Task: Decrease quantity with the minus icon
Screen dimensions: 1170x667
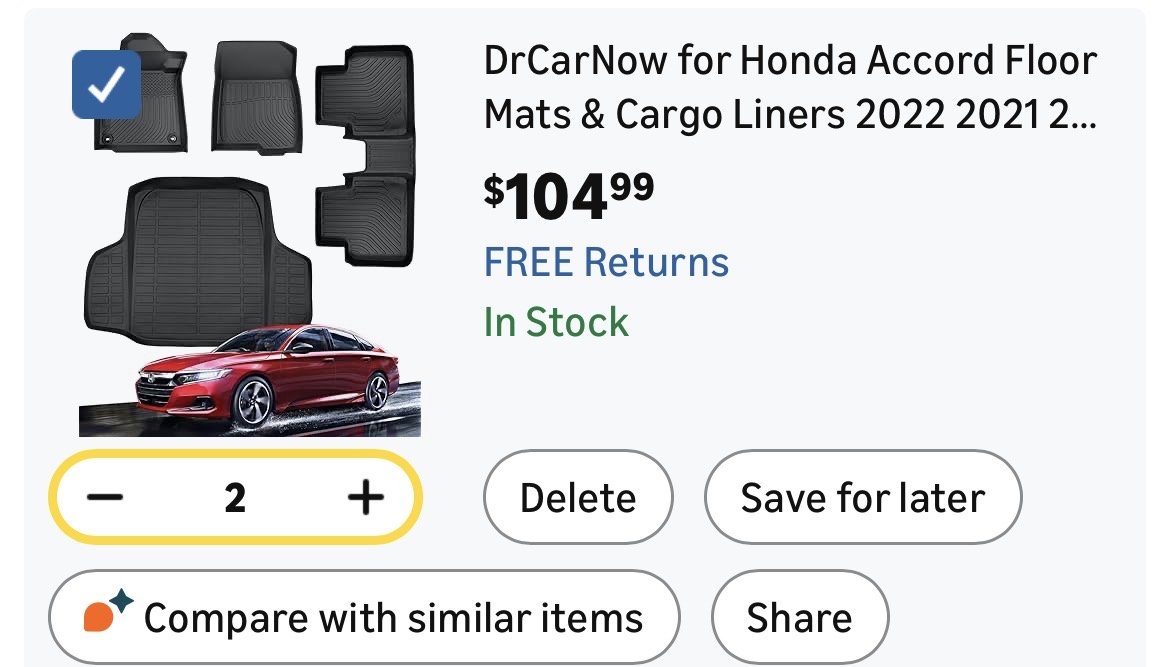Action: [105, 497]
